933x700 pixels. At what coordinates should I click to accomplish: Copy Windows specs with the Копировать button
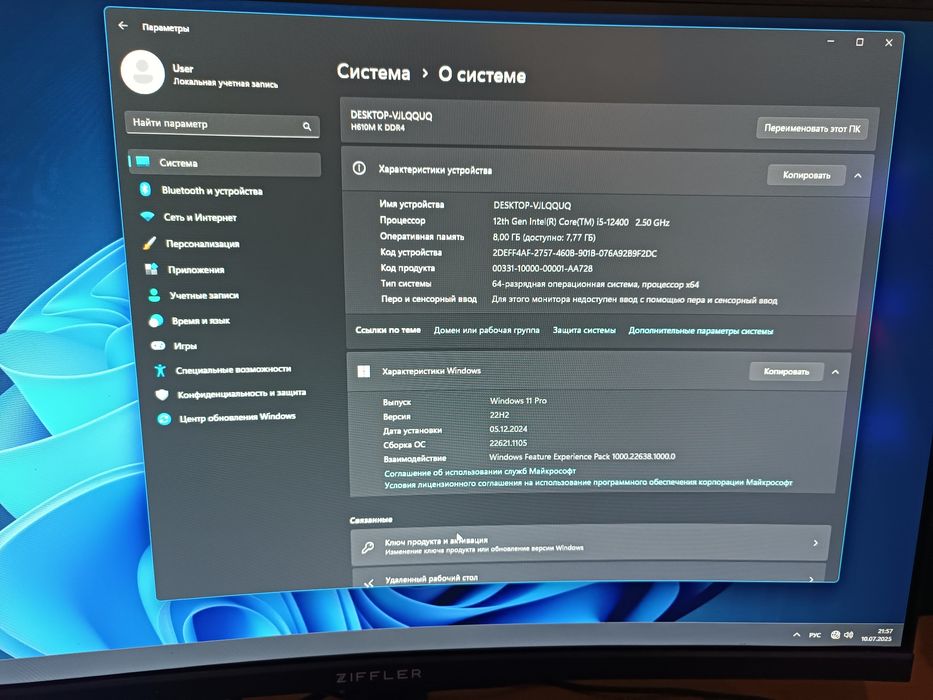pyautogui.click(x=786, y=371)
